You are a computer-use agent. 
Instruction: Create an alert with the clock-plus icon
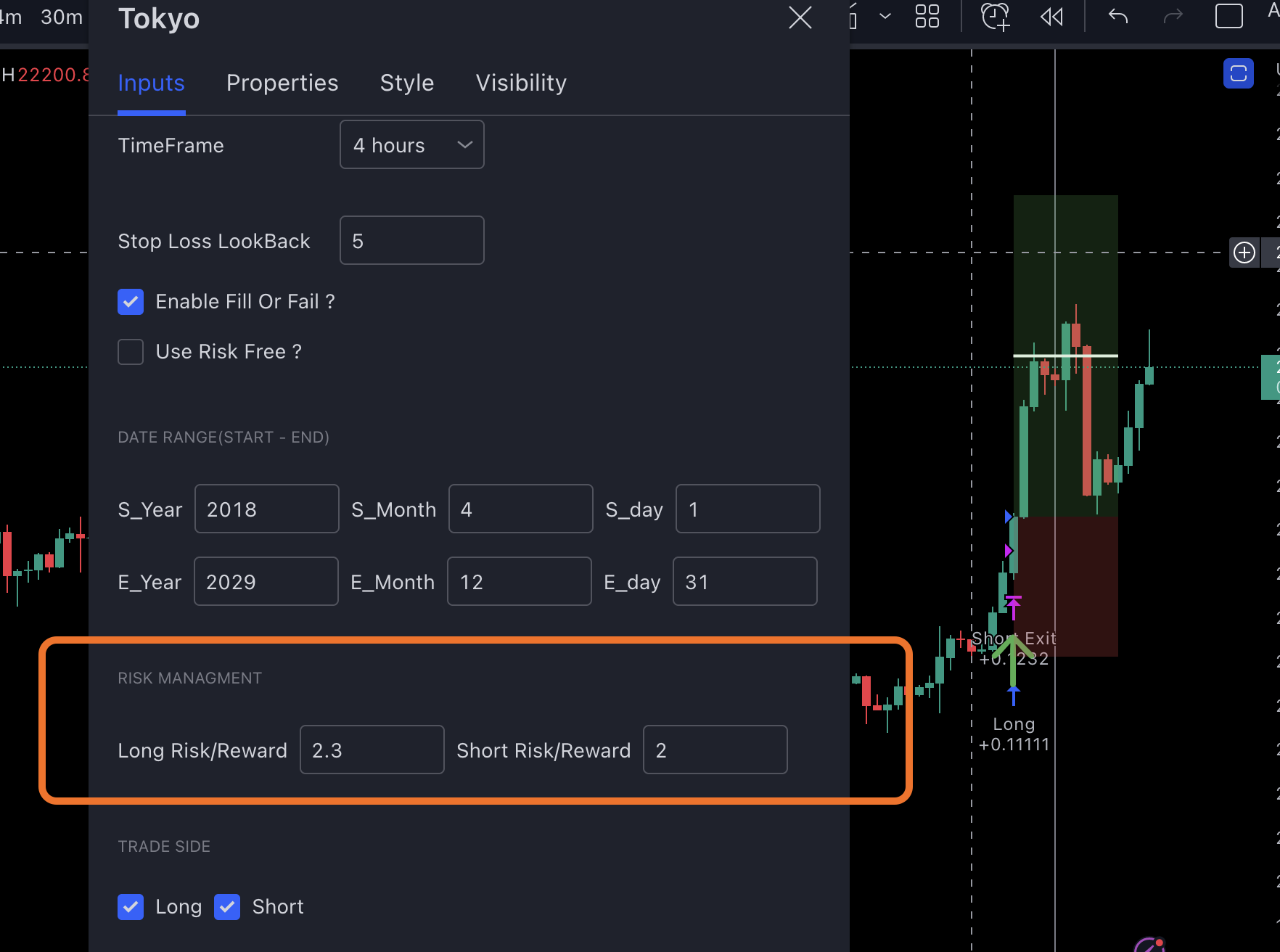pyautogui.click(x=996, y=16)
